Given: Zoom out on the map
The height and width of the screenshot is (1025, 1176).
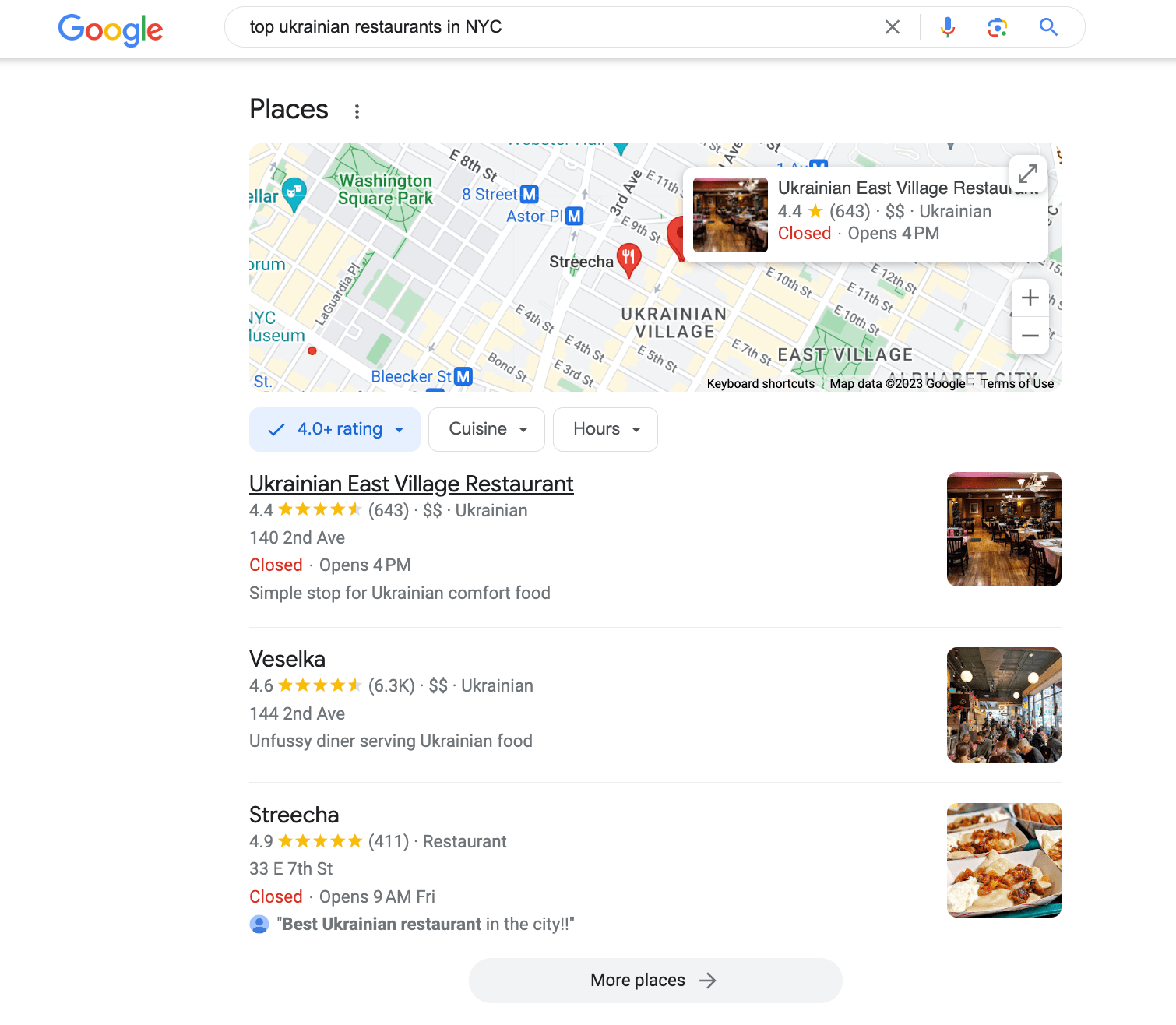Looking at the screenshot, I should [1030, 336].
